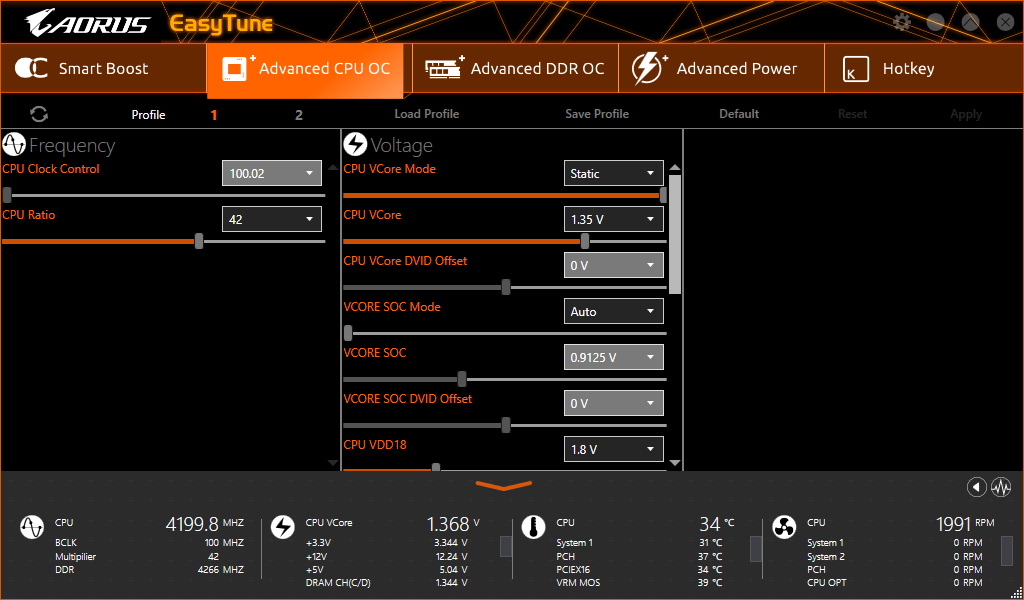Click the CPU frequency monitor icon
1024x600 pixels.
click(x=32, y=527)
